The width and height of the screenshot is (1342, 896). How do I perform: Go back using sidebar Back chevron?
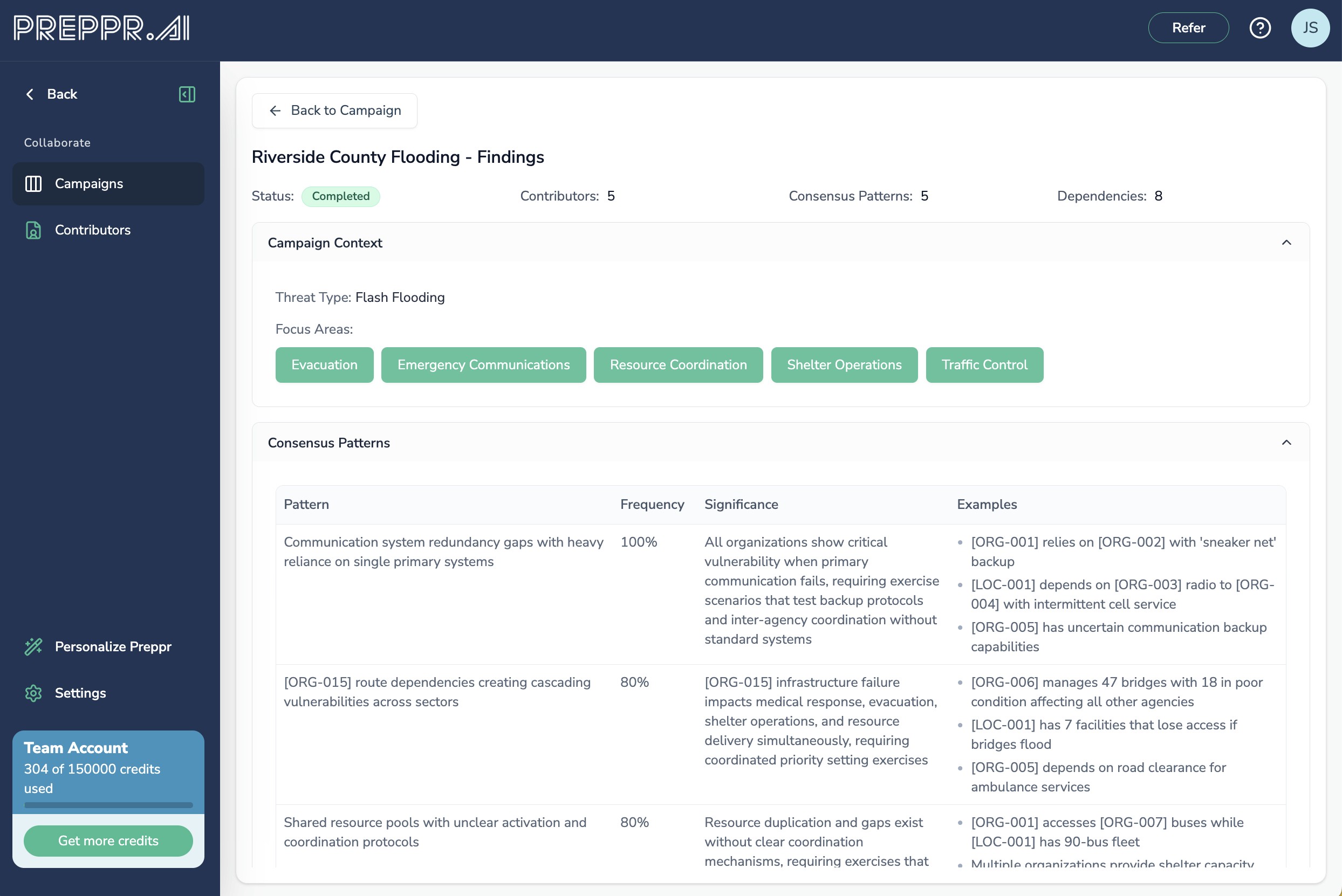click(x=30, y=94)
